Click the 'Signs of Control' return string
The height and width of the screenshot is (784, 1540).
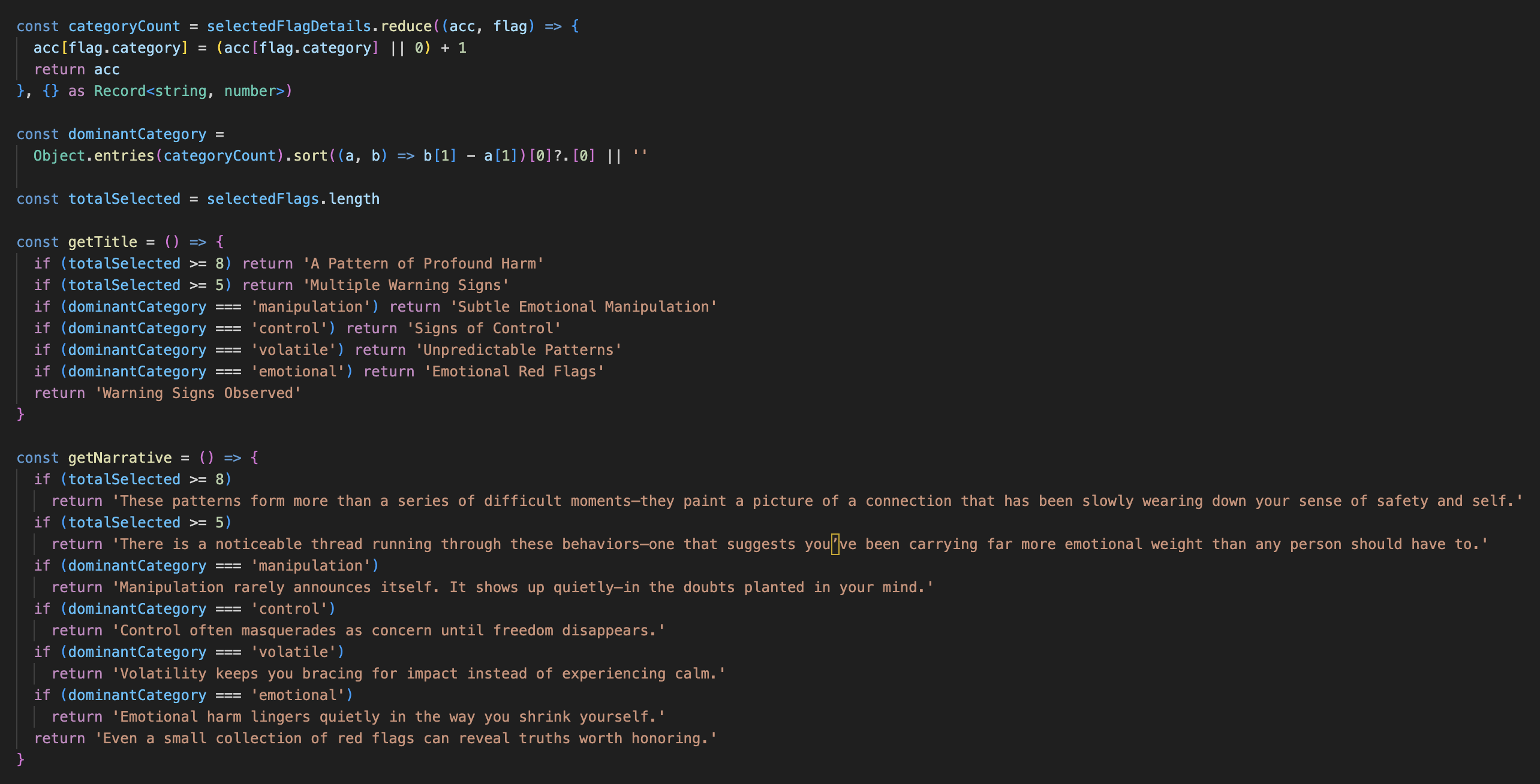483,328
